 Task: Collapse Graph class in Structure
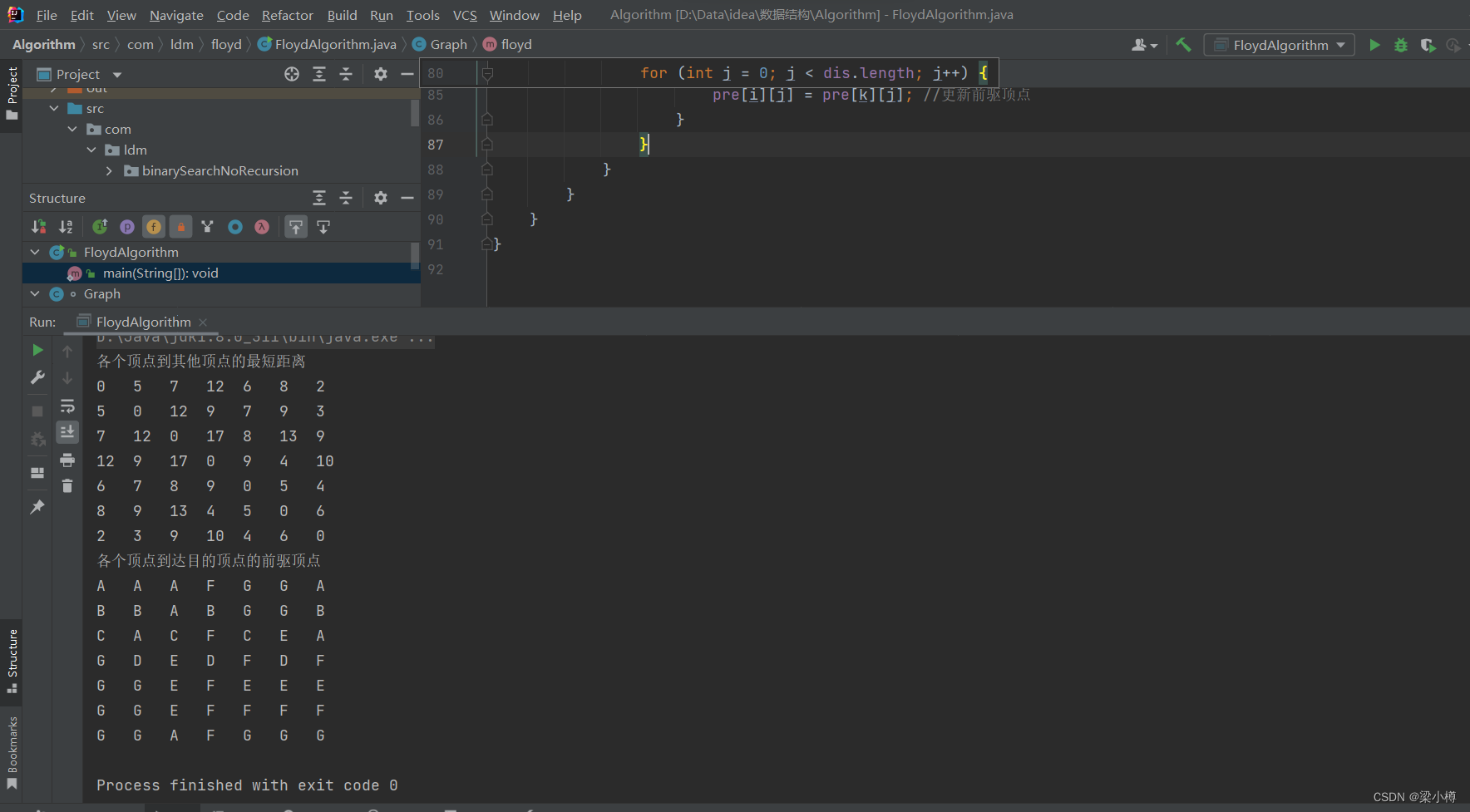[35, 293]
